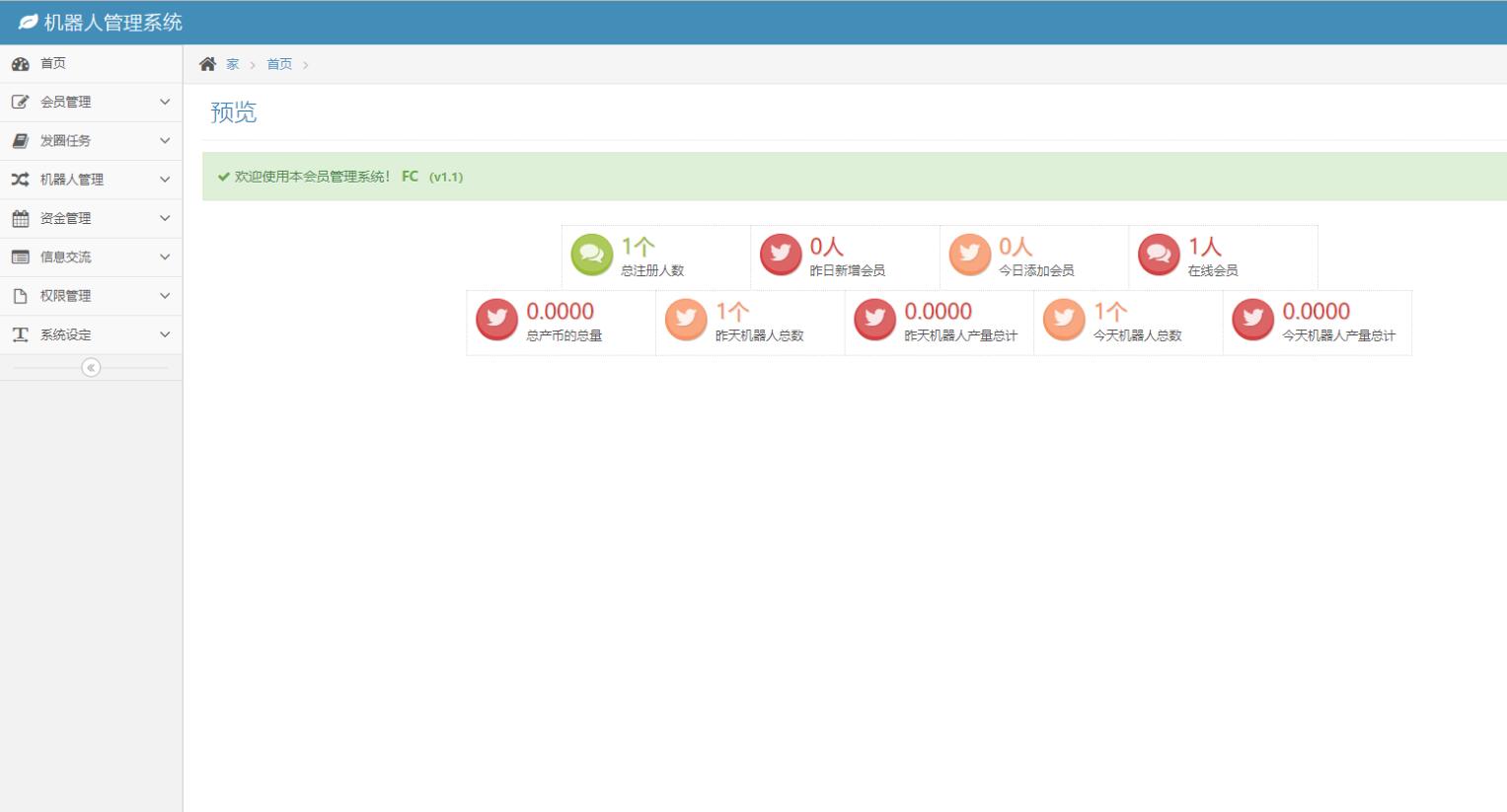Expand the 机器人管理 chevron
The image size is (1507, 812).
pos(165,180)
